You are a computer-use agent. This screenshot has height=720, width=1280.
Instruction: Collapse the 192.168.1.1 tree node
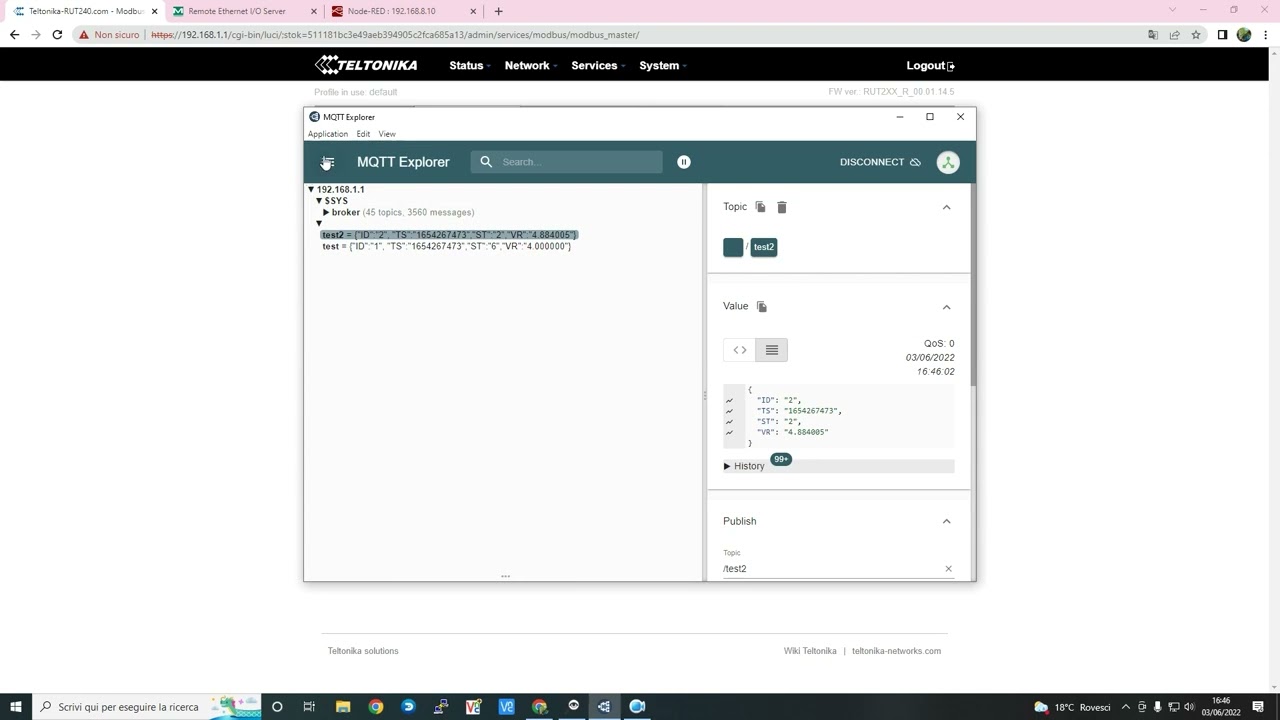coord(311,189)
